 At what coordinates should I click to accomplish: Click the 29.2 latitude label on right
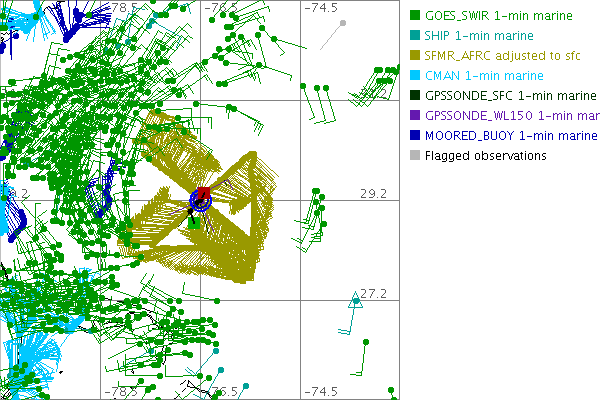tap(375, 193)
